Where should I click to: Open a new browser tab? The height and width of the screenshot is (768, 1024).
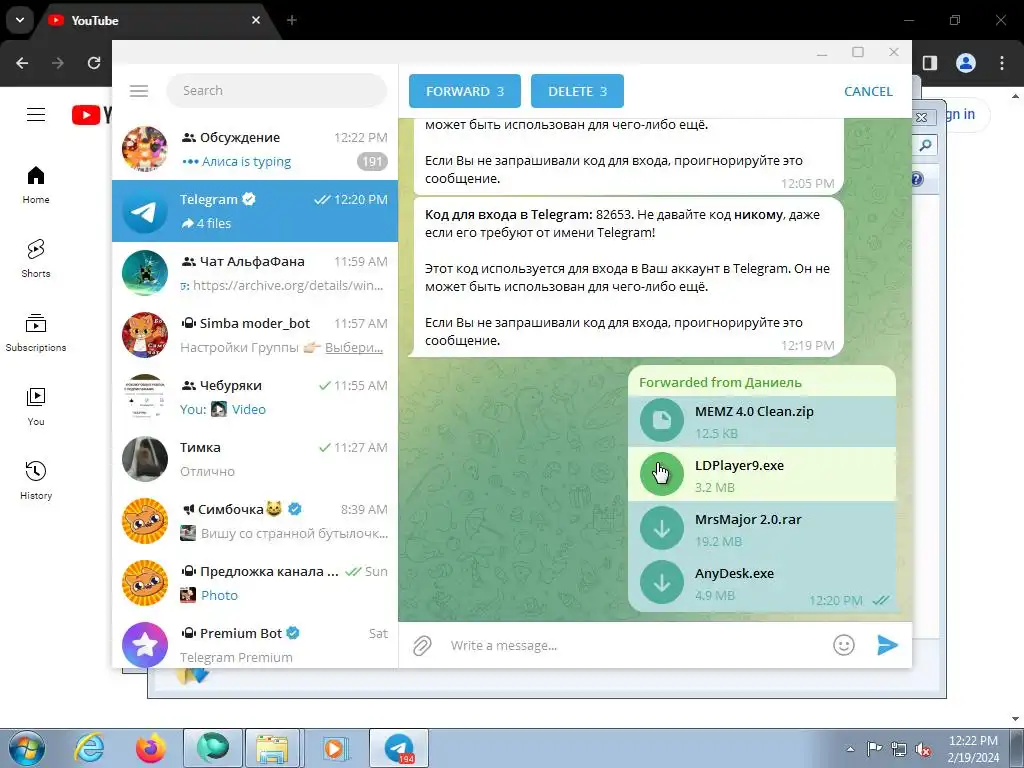coord(292,20)
